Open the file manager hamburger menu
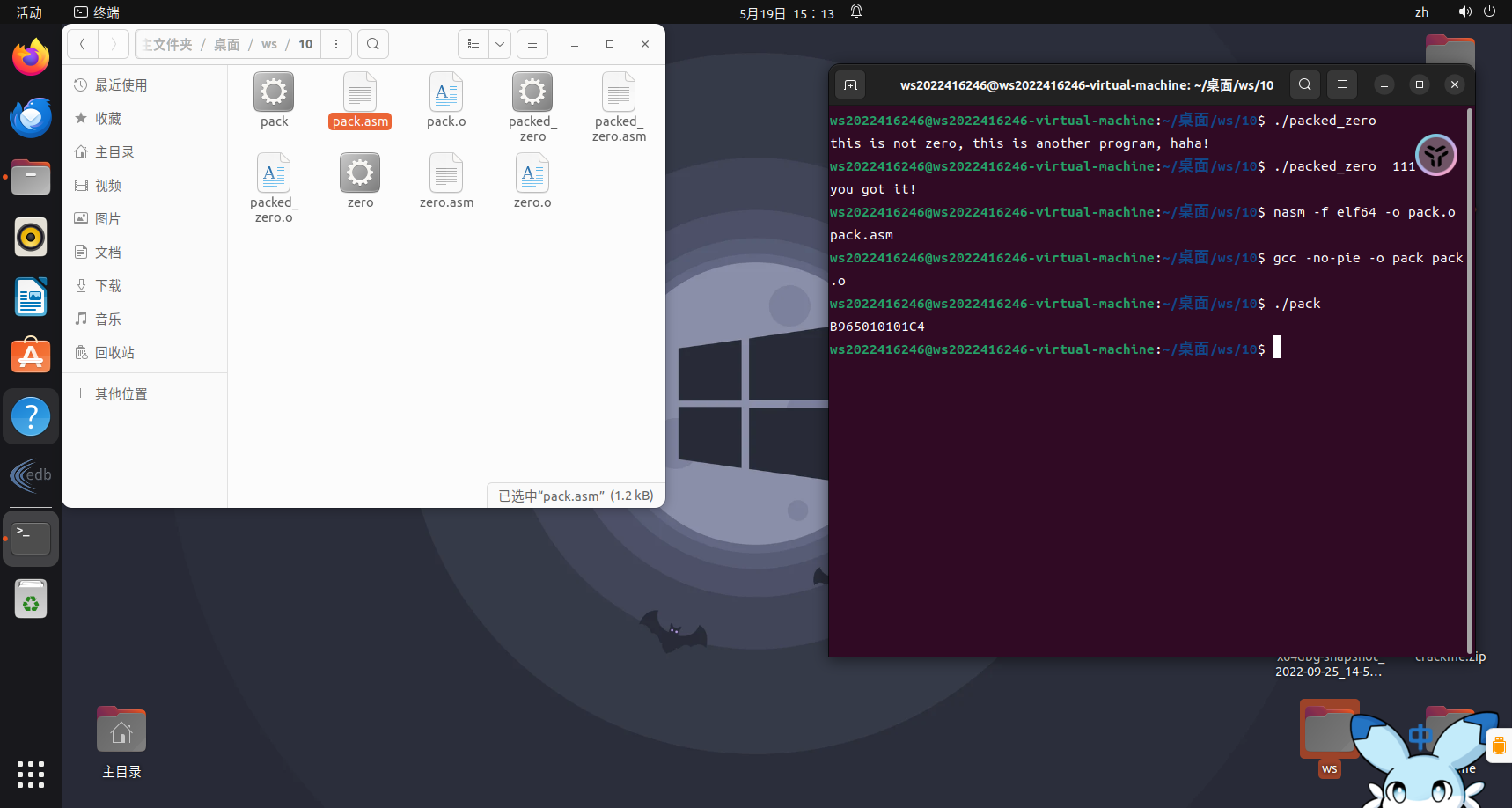The height and width of the screenshot is (808, 1512). coord(532,44)
